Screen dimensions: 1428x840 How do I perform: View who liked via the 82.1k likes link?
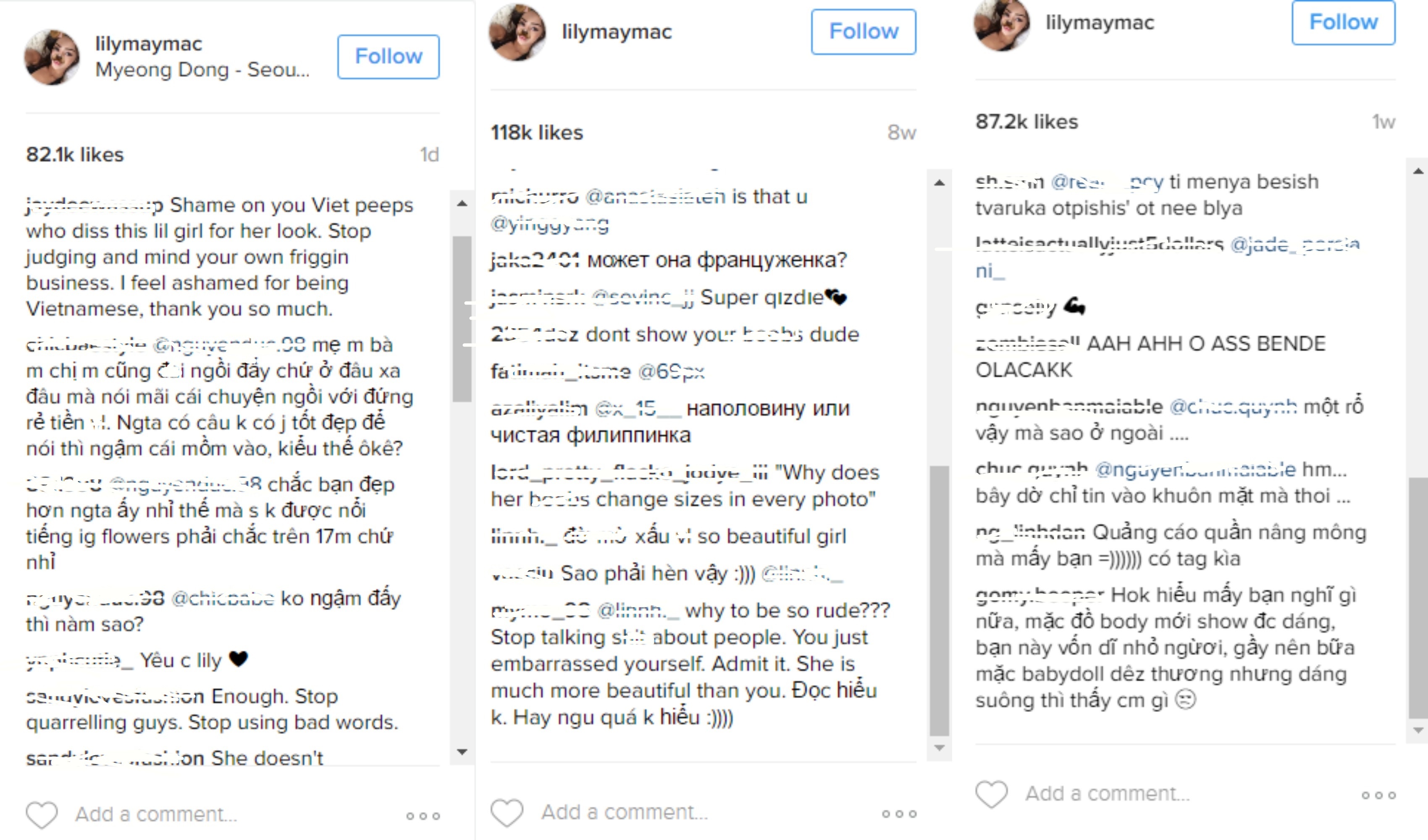75,154
